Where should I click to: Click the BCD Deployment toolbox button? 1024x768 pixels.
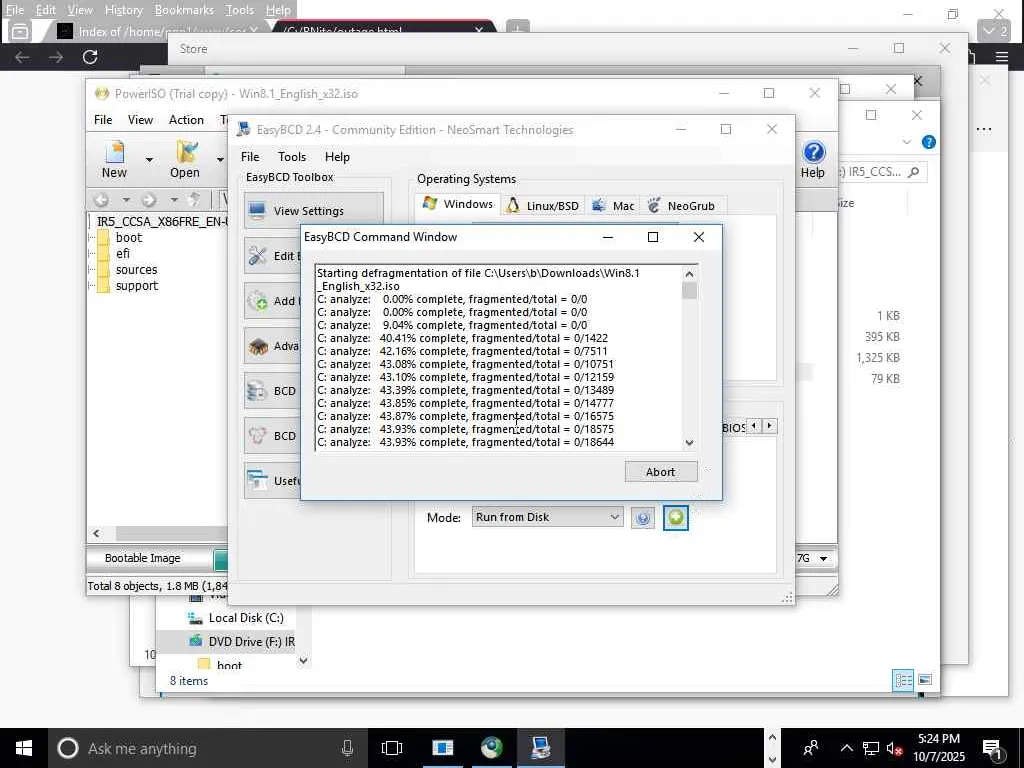[x=273, y=436]
